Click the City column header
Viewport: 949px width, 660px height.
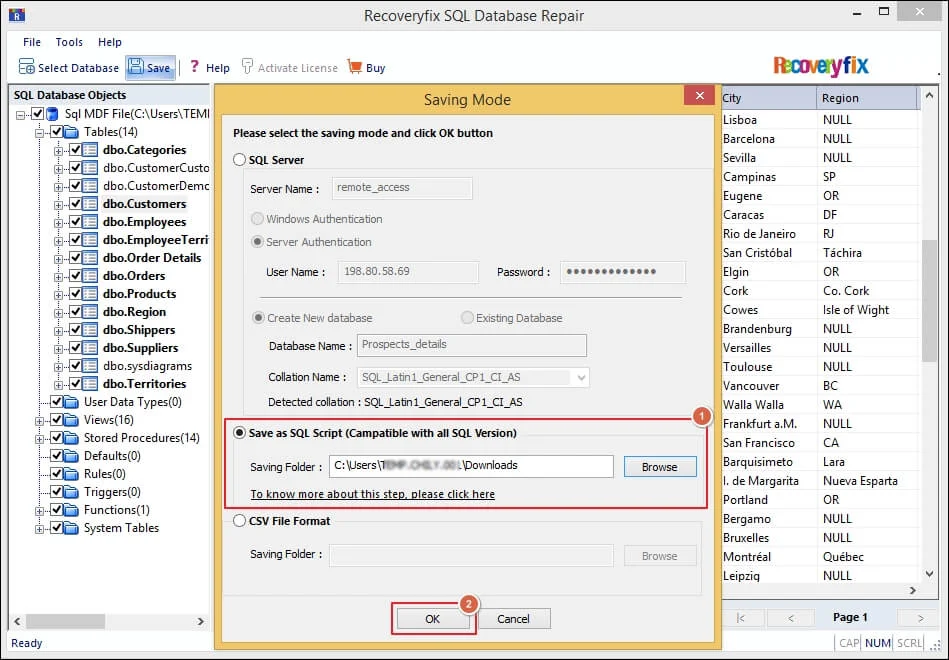tap(769, 98)
